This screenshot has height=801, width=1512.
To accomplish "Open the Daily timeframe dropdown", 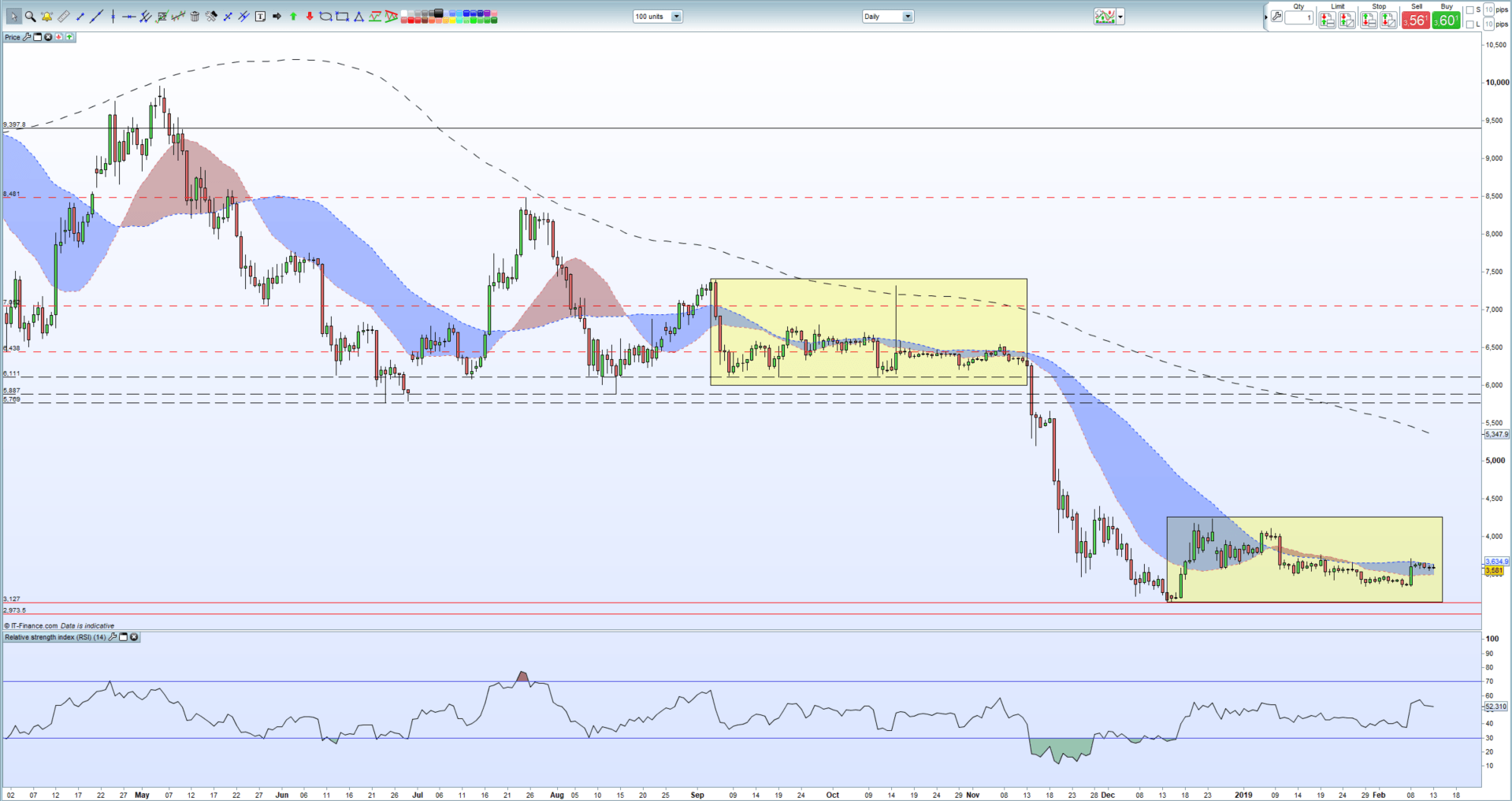I will click(888, 17).
